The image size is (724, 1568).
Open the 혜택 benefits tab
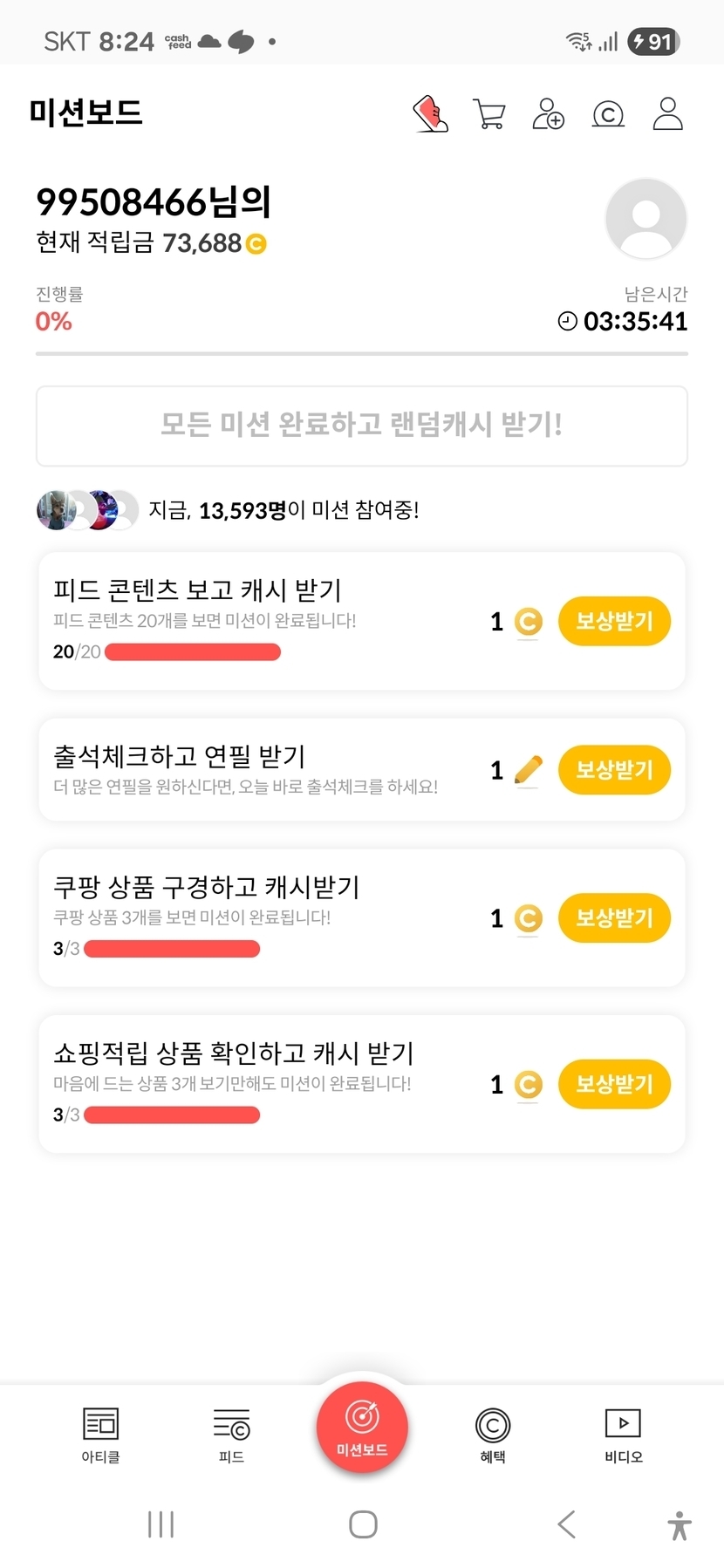click(493, 1435)
